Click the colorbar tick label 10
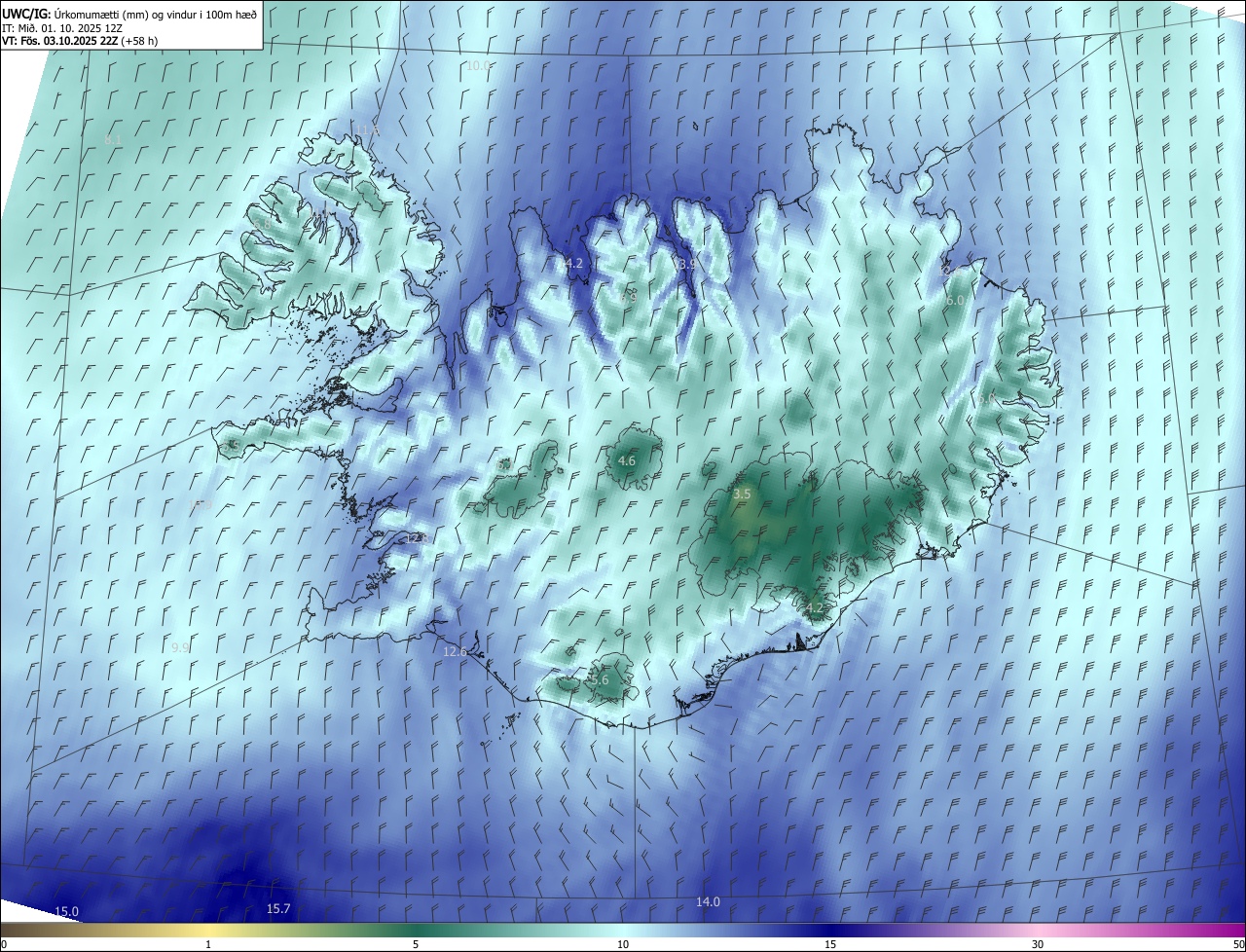The height and width of the screenshot is (952, 1246). (x=623, y=944)
